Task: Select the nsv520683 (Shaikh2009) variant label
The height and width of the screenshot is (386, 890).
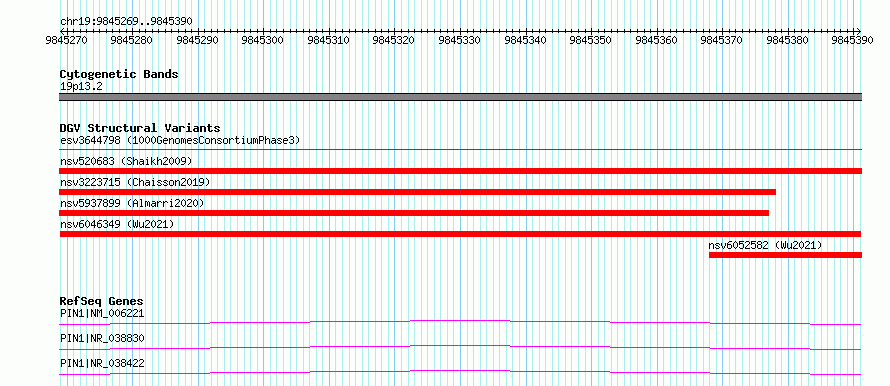Action: pyautogui.click(x=126, y=161)
